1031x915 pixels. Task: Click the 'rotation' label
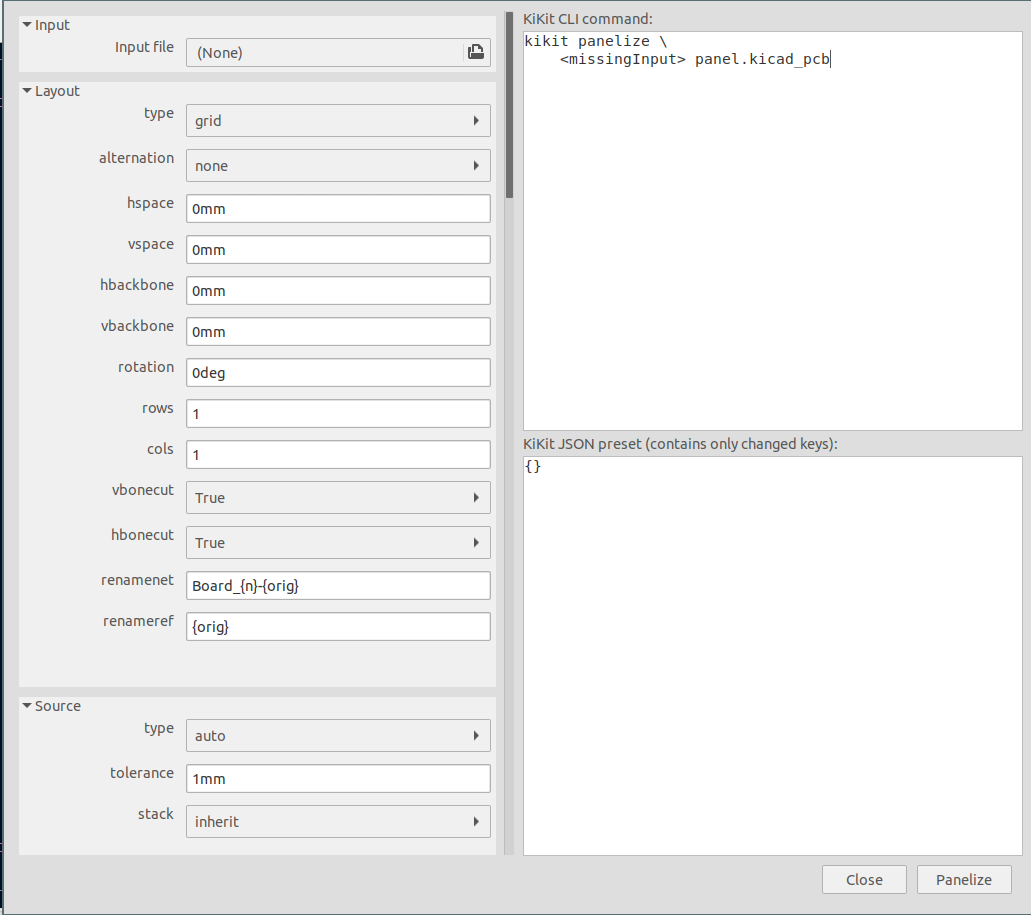[146, 367]
